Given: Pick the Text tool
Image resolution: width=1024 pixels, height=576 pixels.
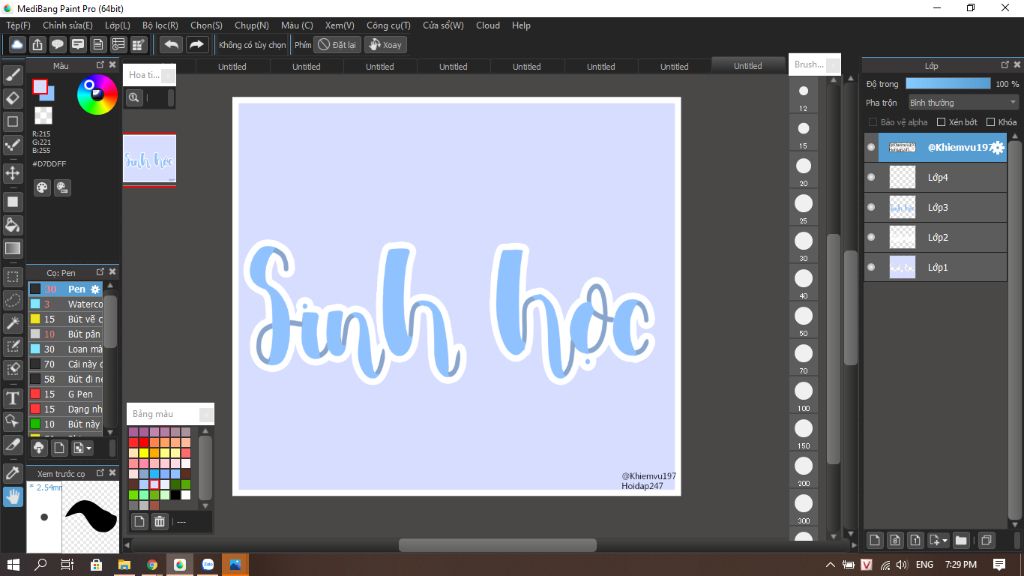Looking at the screenshot, I should [13, 398].
